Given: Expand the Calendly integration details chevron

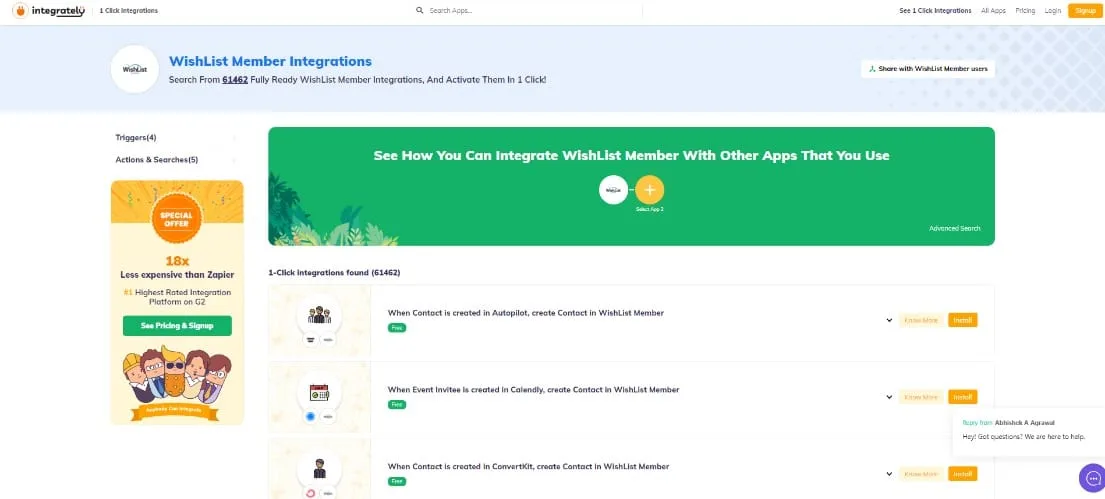Looking at the screenshot, I should 889,397.
